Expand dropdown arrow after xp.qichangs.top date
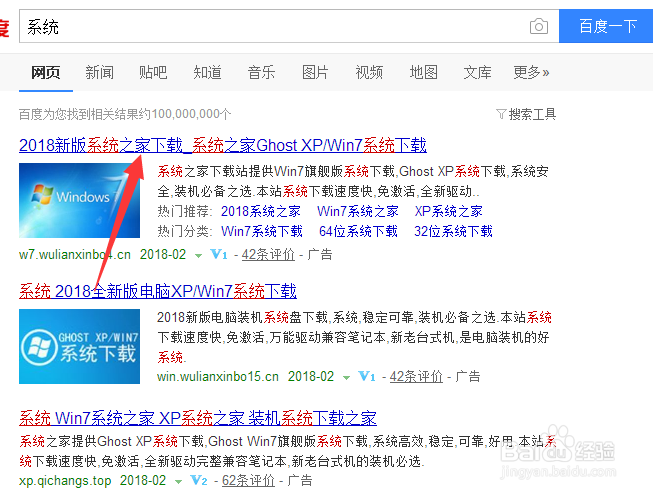Viewport: 653px width, 495px height. pos(178,482)
